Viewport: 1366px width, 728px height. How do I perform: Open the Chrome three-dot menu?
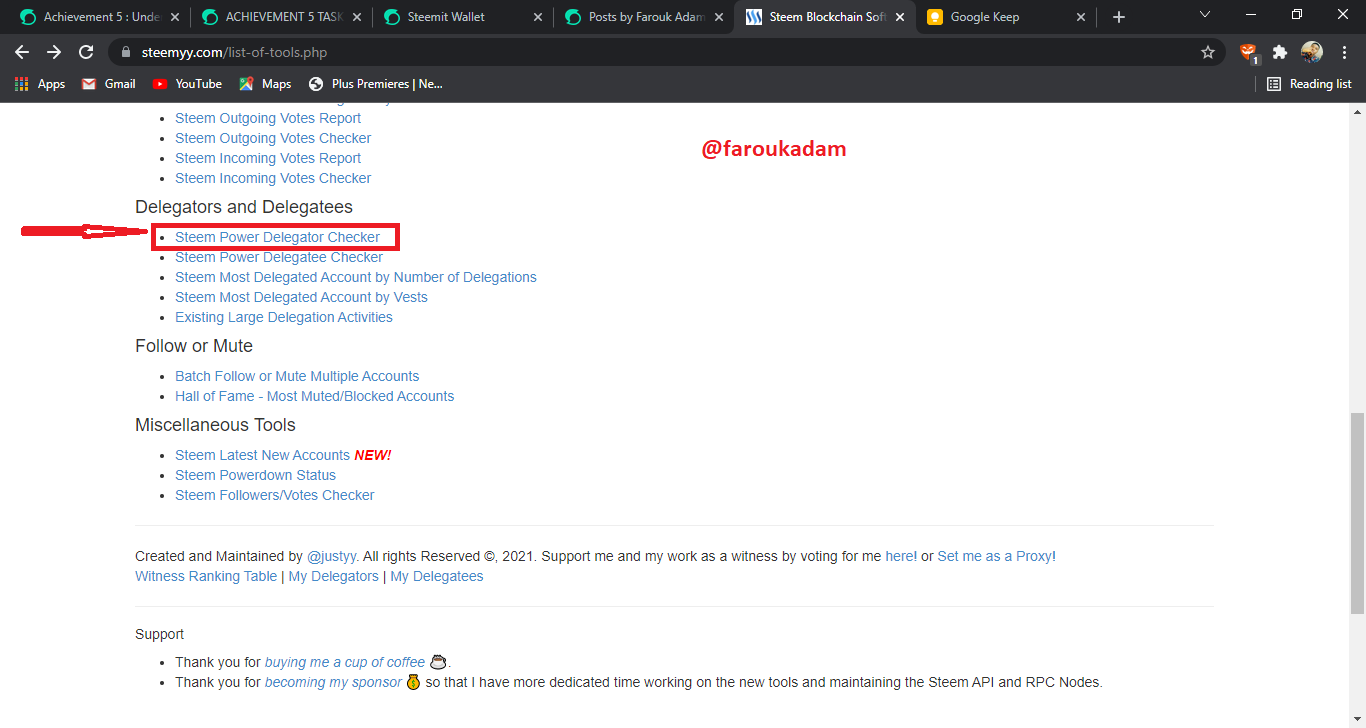pyautogui.click(x=1343, y=52)
